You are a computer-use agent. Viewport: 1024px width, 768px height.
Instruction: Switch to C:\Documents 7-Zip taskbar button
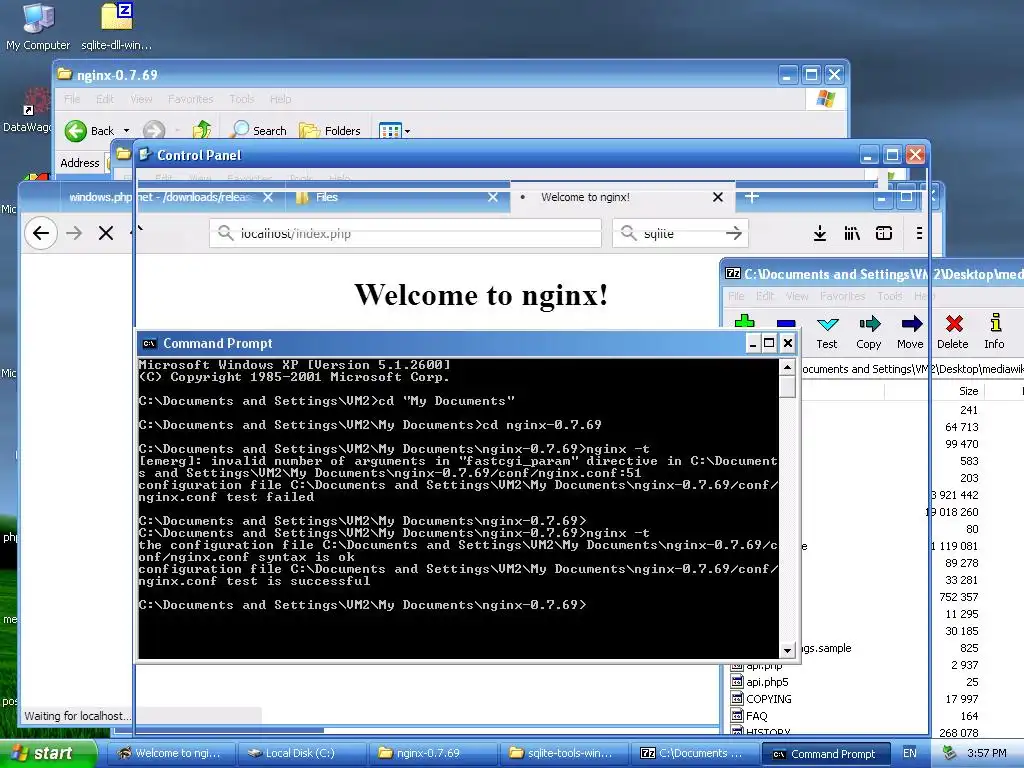694,754
